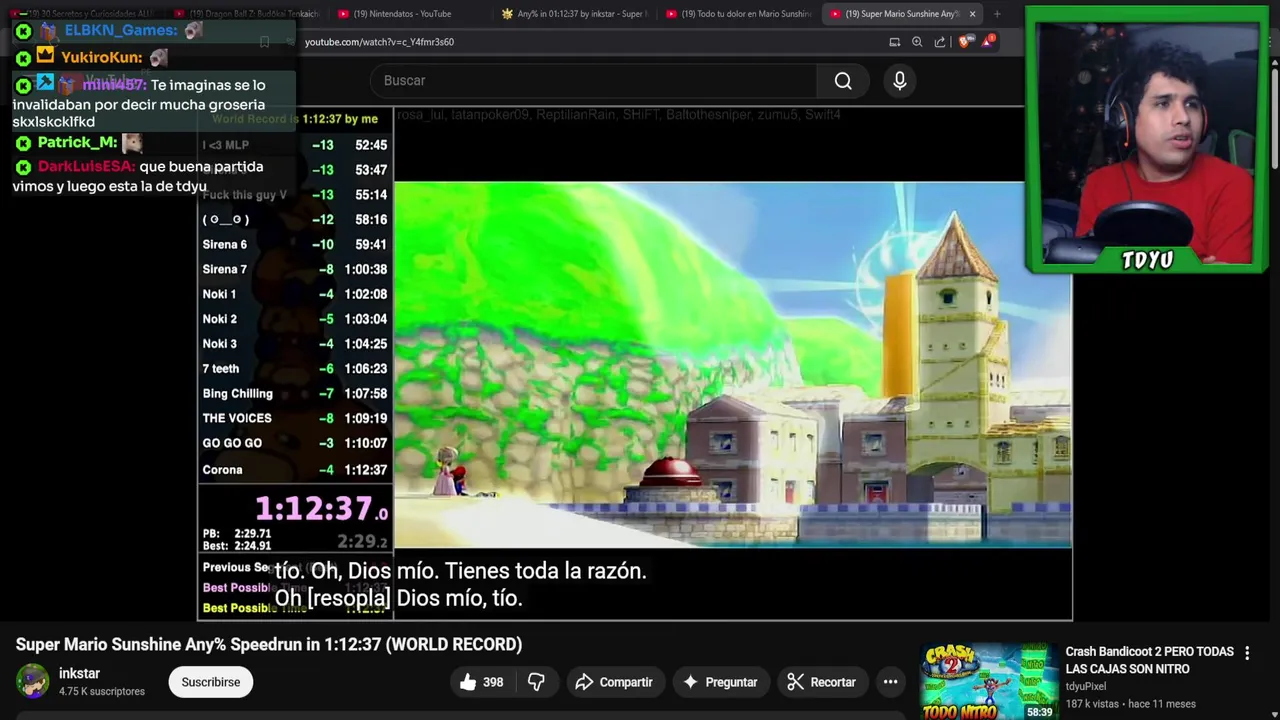Activate voice search microphone
This screenshot has height=720, width=1280.
pos(900,81)
